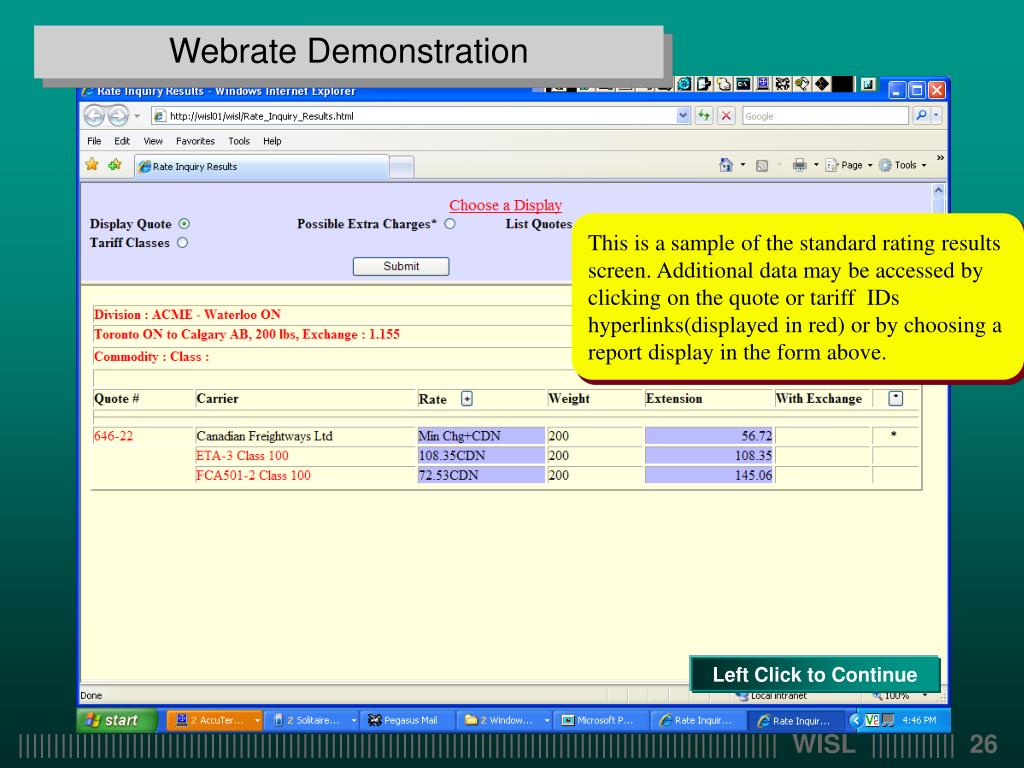Screen dimensions: 1024x768
Task: Open quote link 646-22
Action: pyautogui.click(x=114, y=436)
